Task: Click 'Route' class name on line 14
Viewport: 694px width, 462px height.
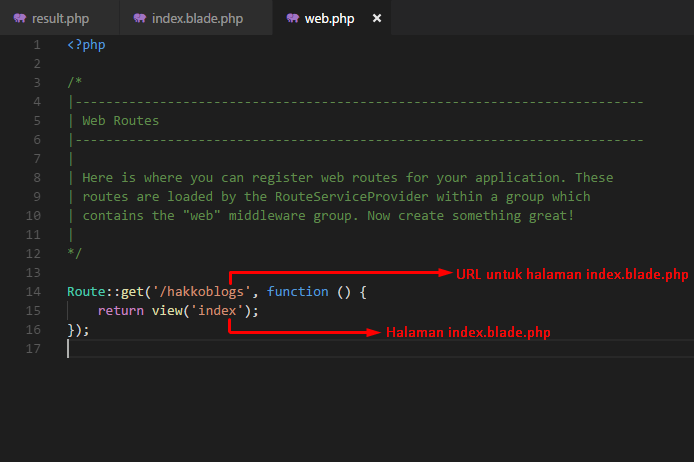Action: click(x=86, y=292)
